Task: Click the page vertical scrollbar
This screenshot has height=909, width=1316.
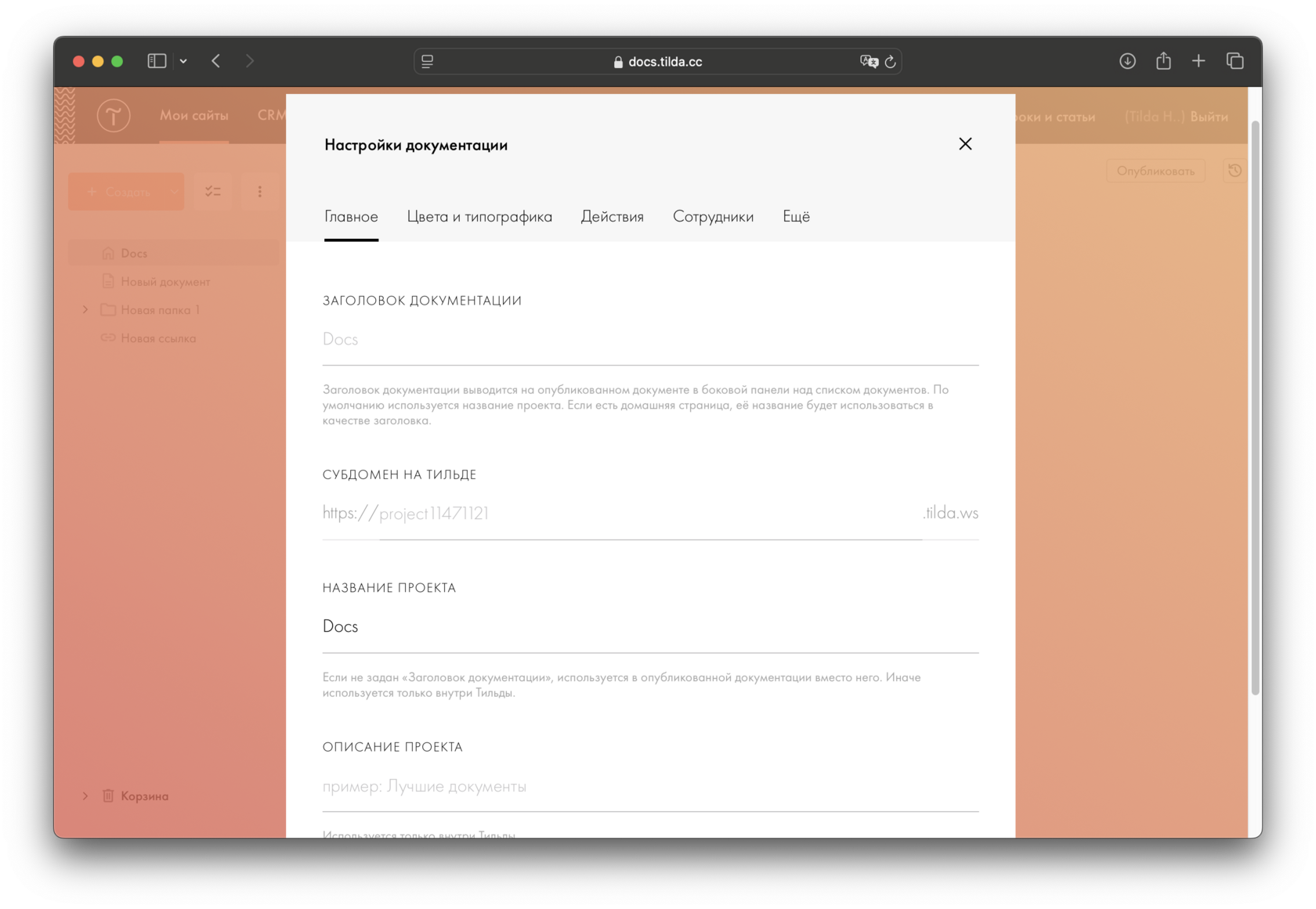Action: click(x=1255, y=408)
